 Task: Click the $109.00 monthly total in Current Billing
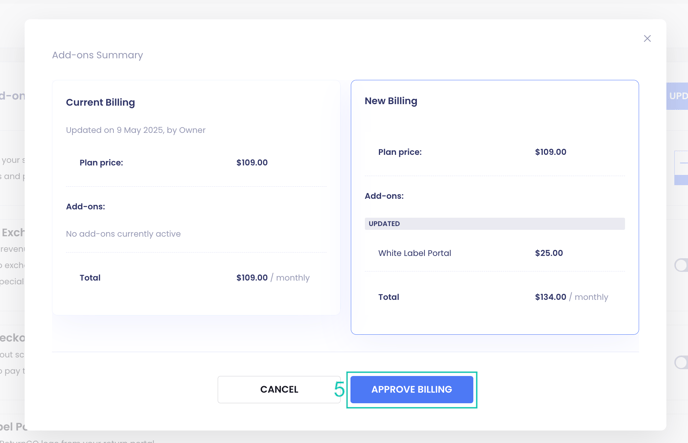(x=272, y=278)
